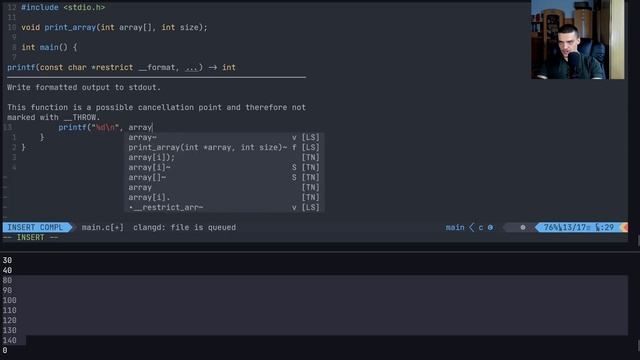Select plain 'array' completion without tilde
The image size is (640, 360).
224,187
